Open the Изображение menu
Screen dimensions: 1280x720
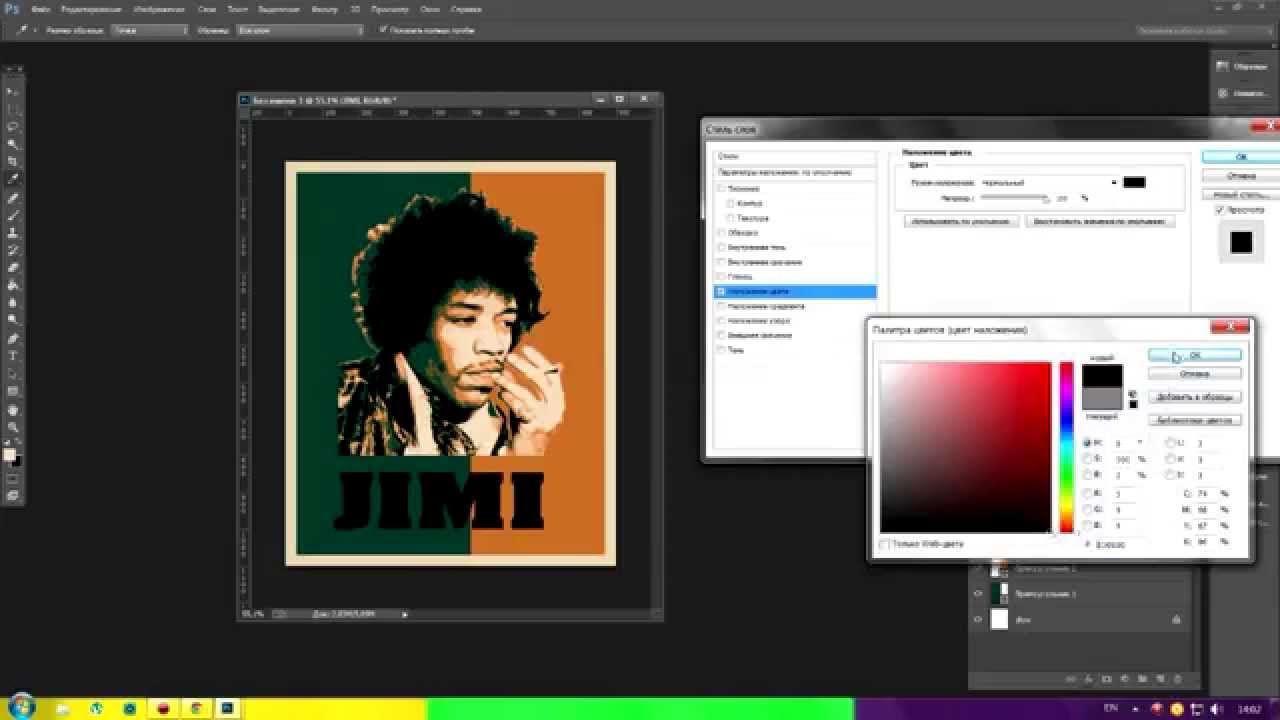(x=159, y=9)
